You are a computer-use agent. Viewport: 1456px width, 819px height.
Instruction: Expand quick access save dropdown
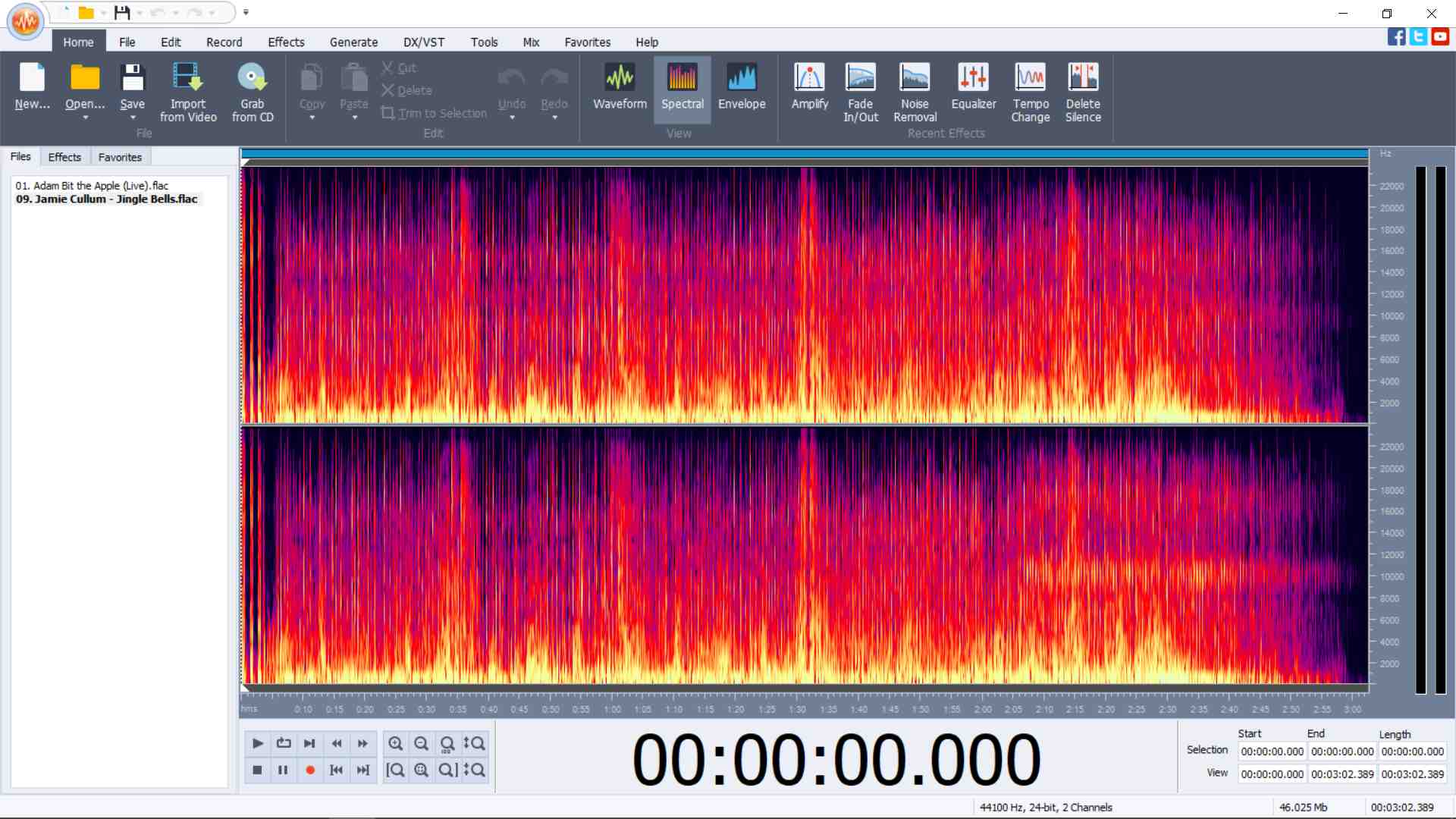(x=140, y=13)
